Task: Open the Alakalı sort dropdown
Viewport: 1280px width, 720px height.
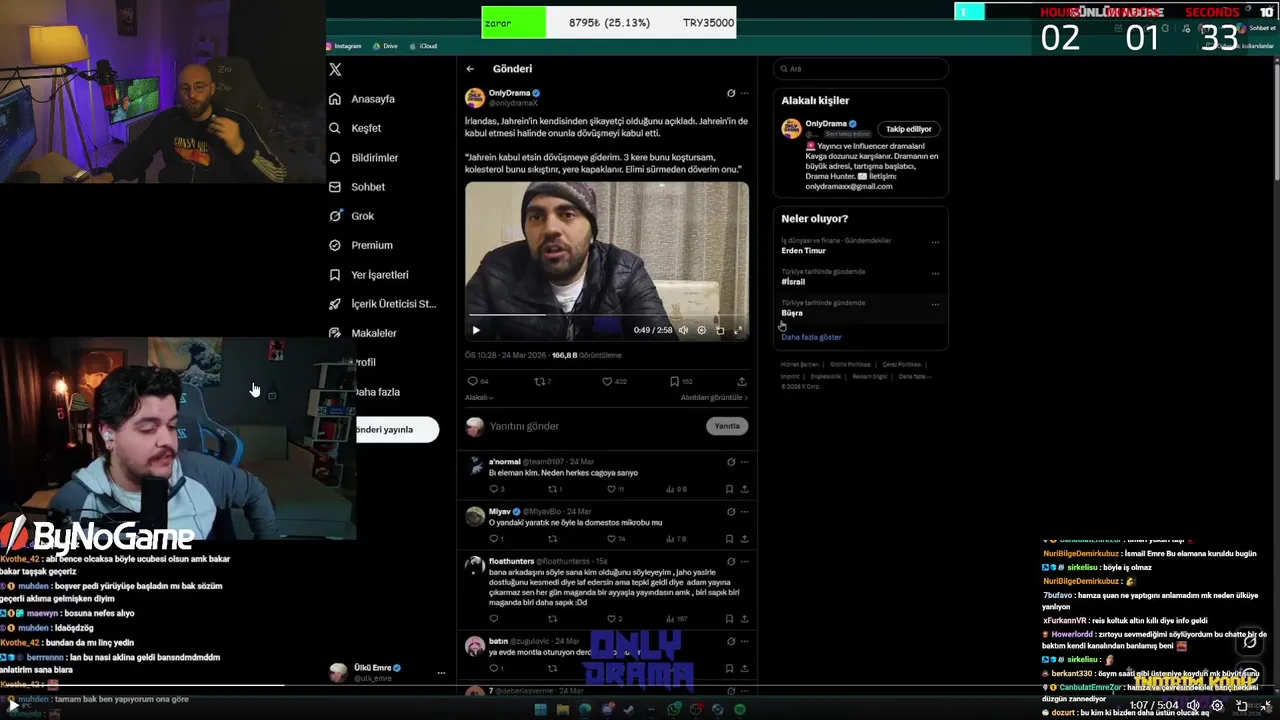Action: tap(479, 397)
